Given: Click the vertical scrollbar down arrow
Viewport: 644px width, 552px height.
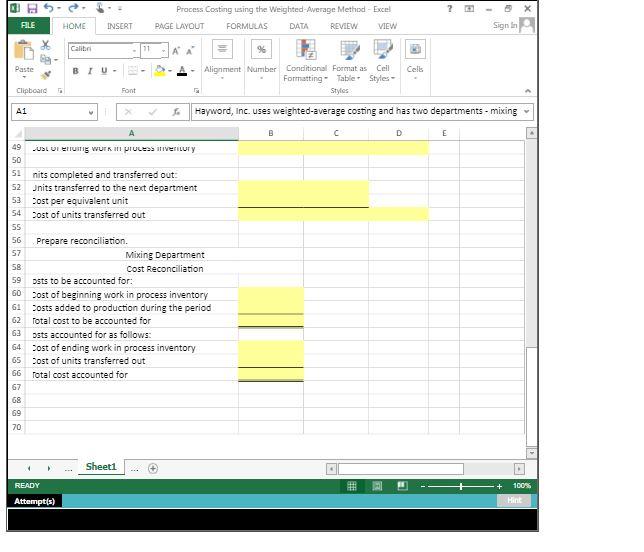Looking at the screenshot, I should coord(531,453).
